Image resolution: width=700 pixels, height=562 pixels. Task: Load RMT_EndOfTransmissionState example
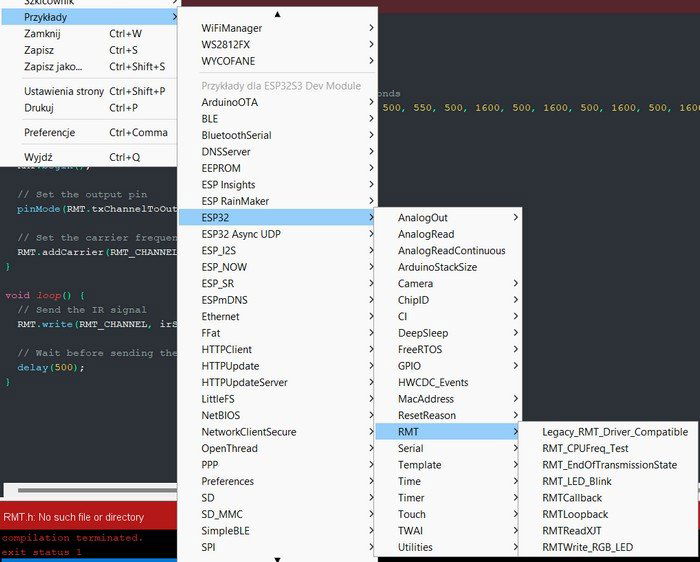pyautogui.click(x=608, y=465)
